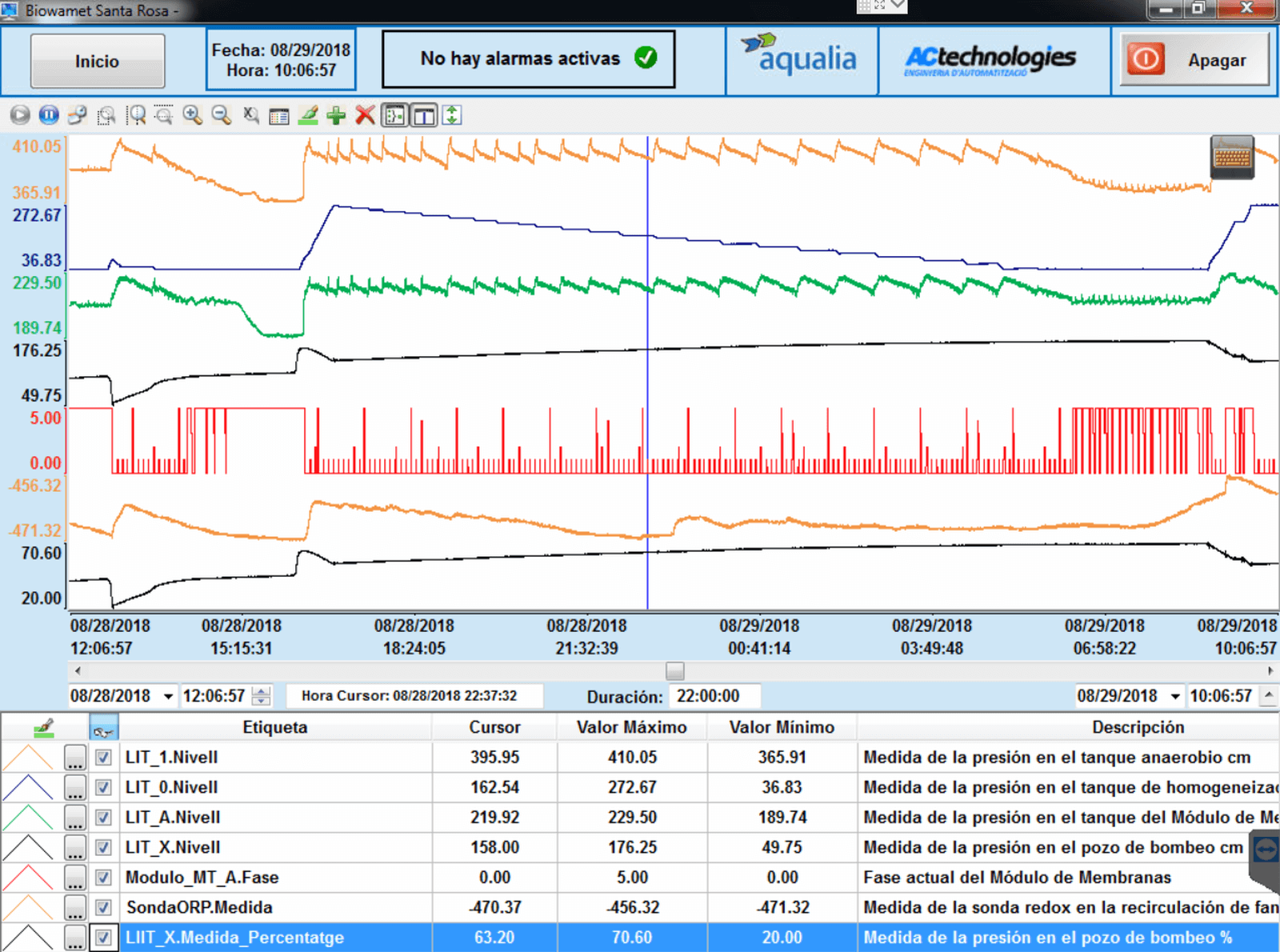This screenshot has width=1280, height=952.
Task: Click the LIT_A.Nivell green pen color swatch
Action: click(29, 818)
